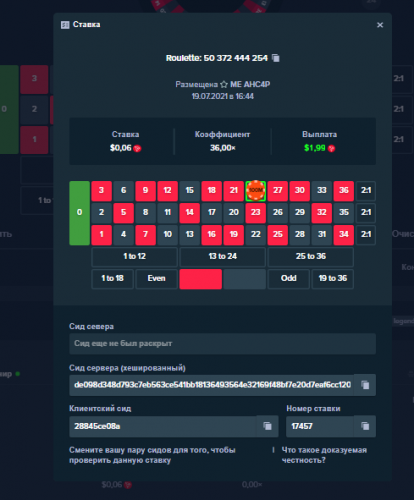Select red number 5

[123, 213]
